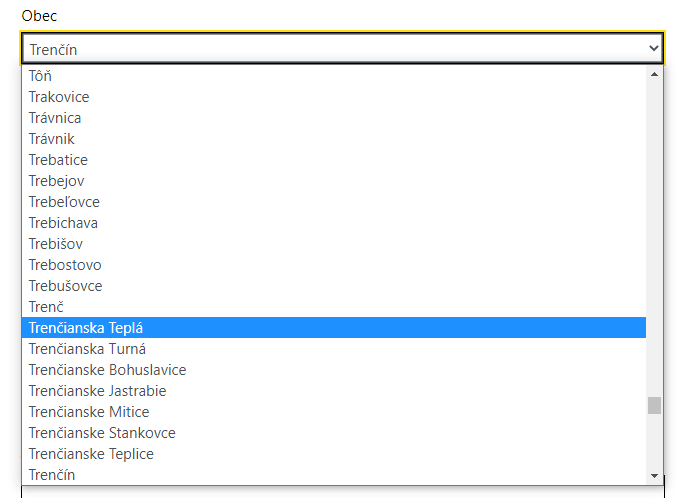Select Trenčianska Teplá from the list

point(334,328)
